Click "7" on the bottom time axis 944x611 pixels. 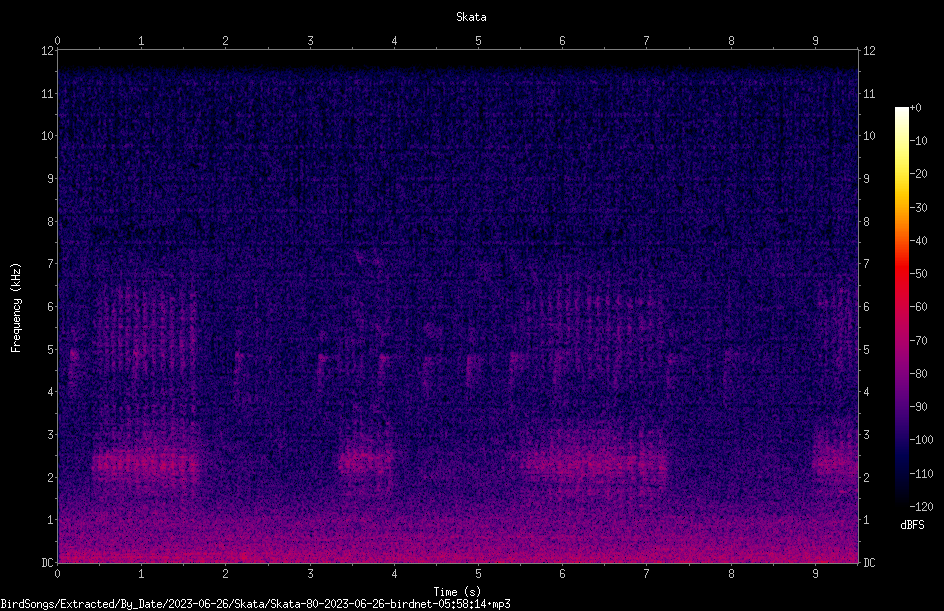pos(647,574)
